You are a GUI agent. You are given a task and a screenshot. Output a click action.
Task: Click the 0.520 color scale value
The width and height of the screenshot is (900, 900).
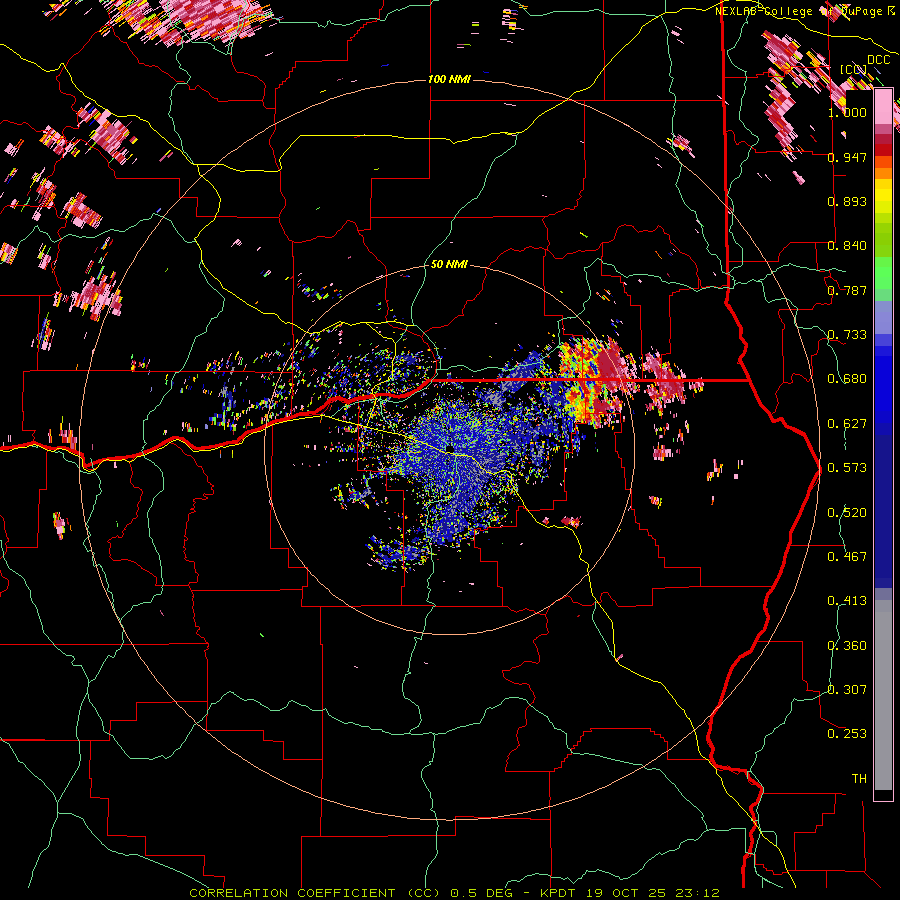[x=847, y=513]
